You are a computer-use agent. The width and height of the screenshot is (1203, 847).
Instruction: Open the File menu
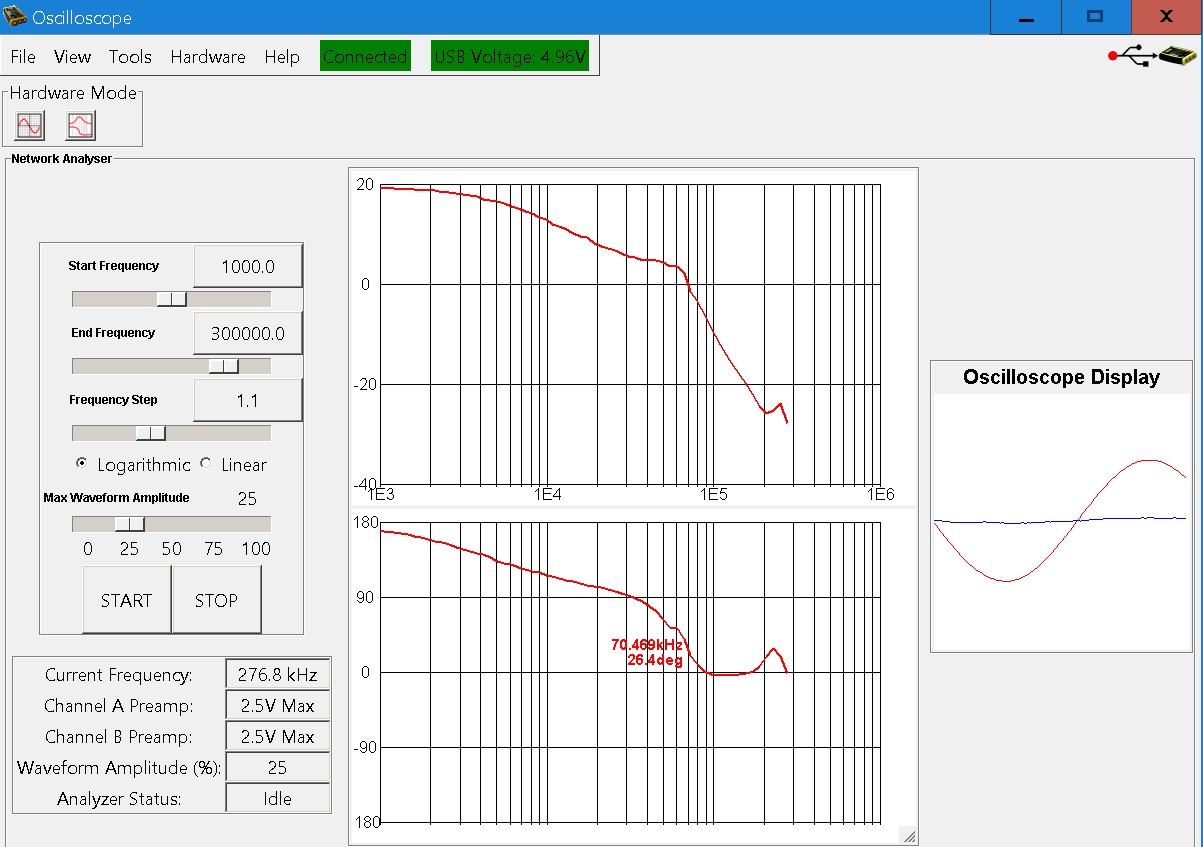pyautogui.click(x=22, y=57)
